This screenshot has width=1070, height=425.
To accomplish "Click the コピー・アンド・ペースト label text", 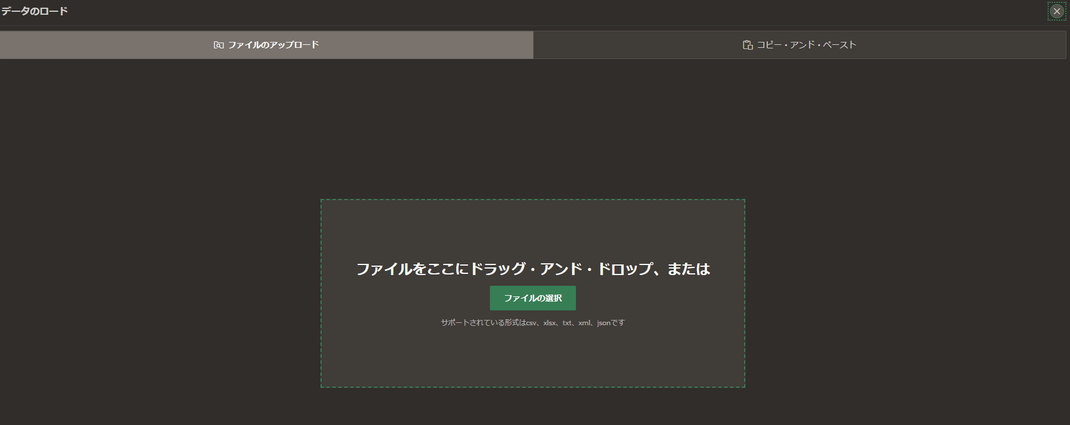I will (806, 45).
